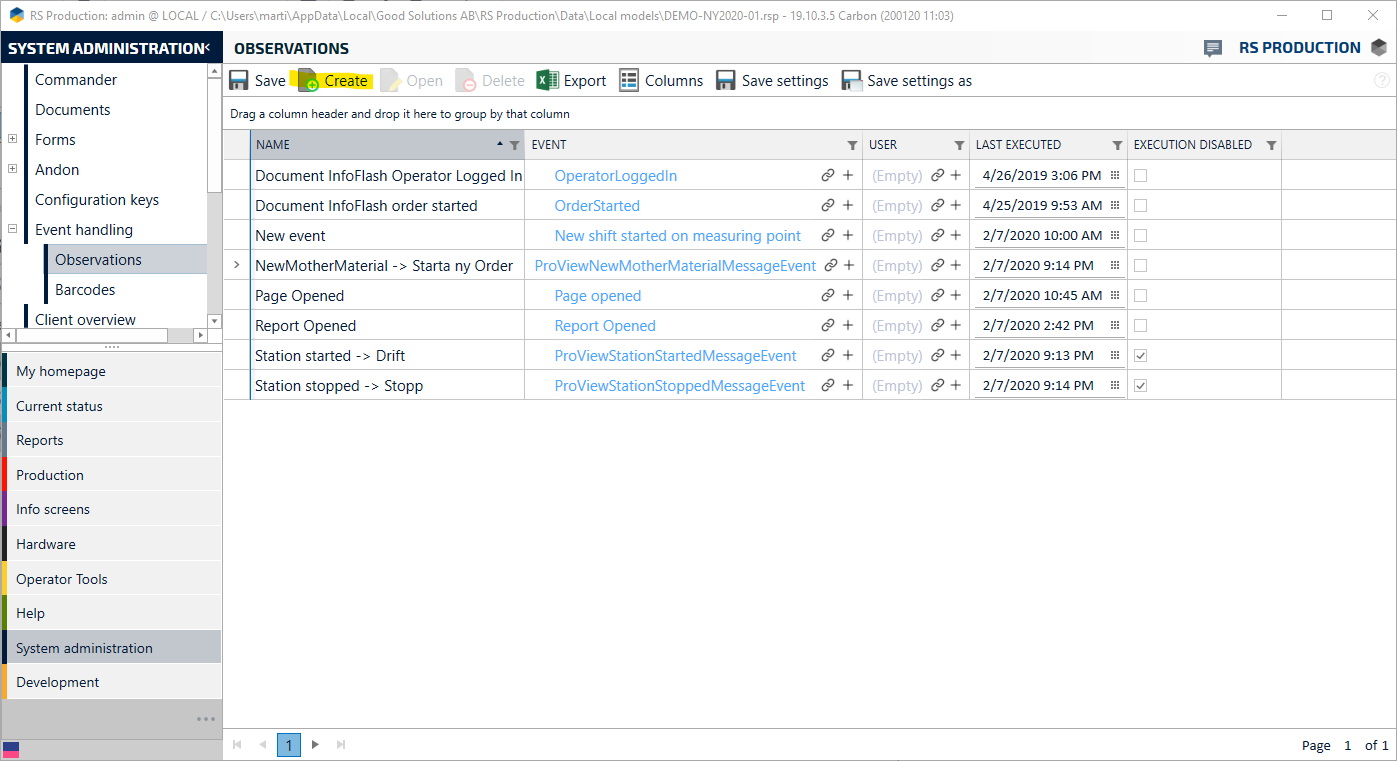The image size is (1397, 761).
Task: Select Barcodes in the navigation tree
Action: coord(85,290)
